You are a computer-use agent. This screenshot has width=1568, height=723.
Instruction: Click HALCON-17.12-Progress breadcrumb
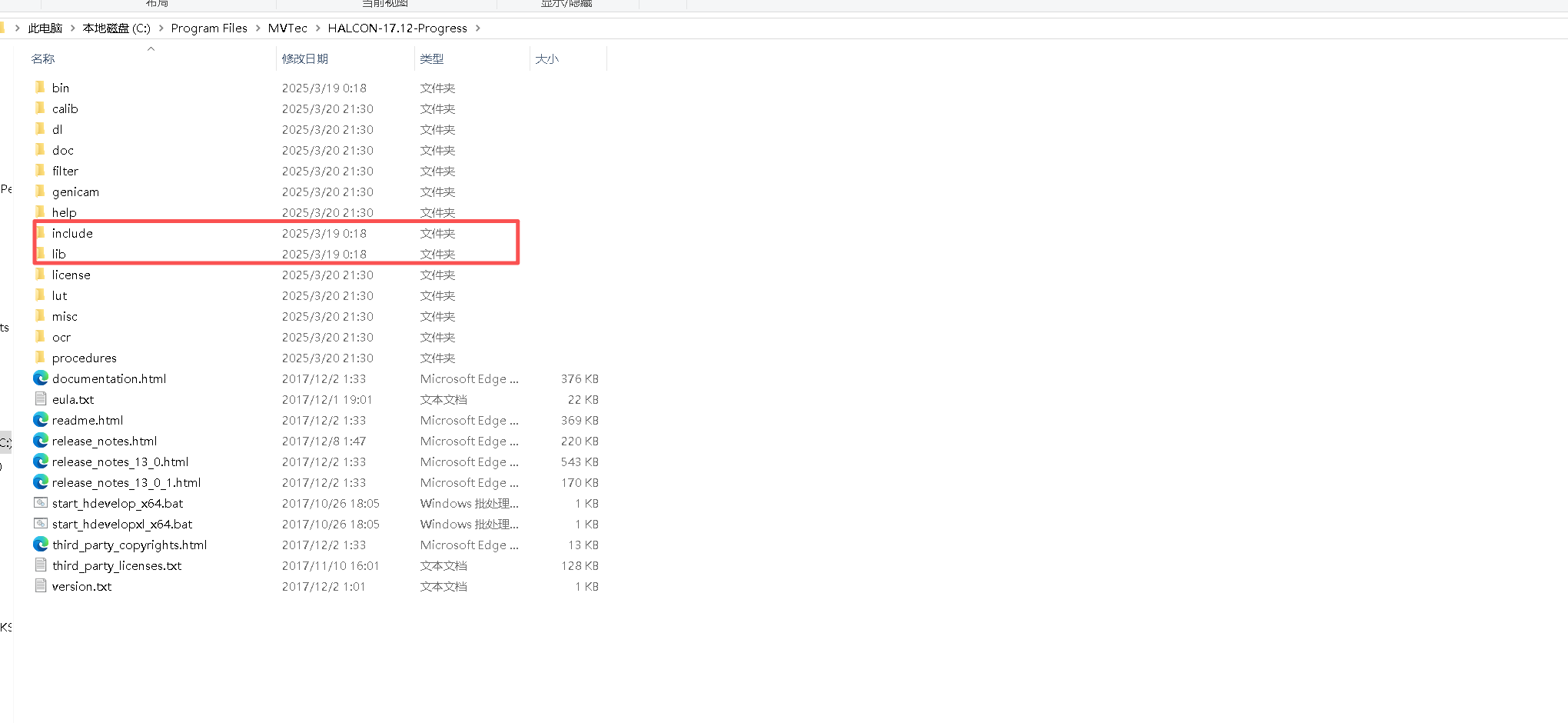[x=397, y=28]
